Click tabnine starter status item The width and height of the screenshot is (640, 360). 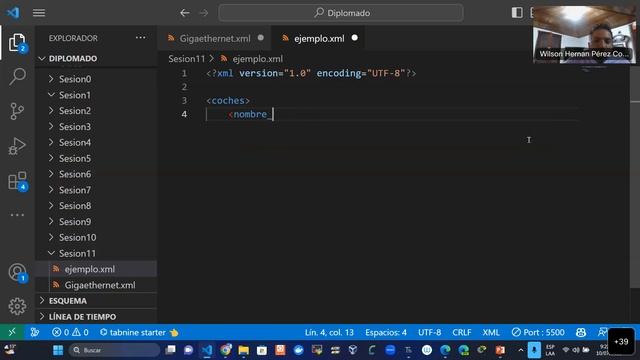pyautogui.click(x=139, y=332)
